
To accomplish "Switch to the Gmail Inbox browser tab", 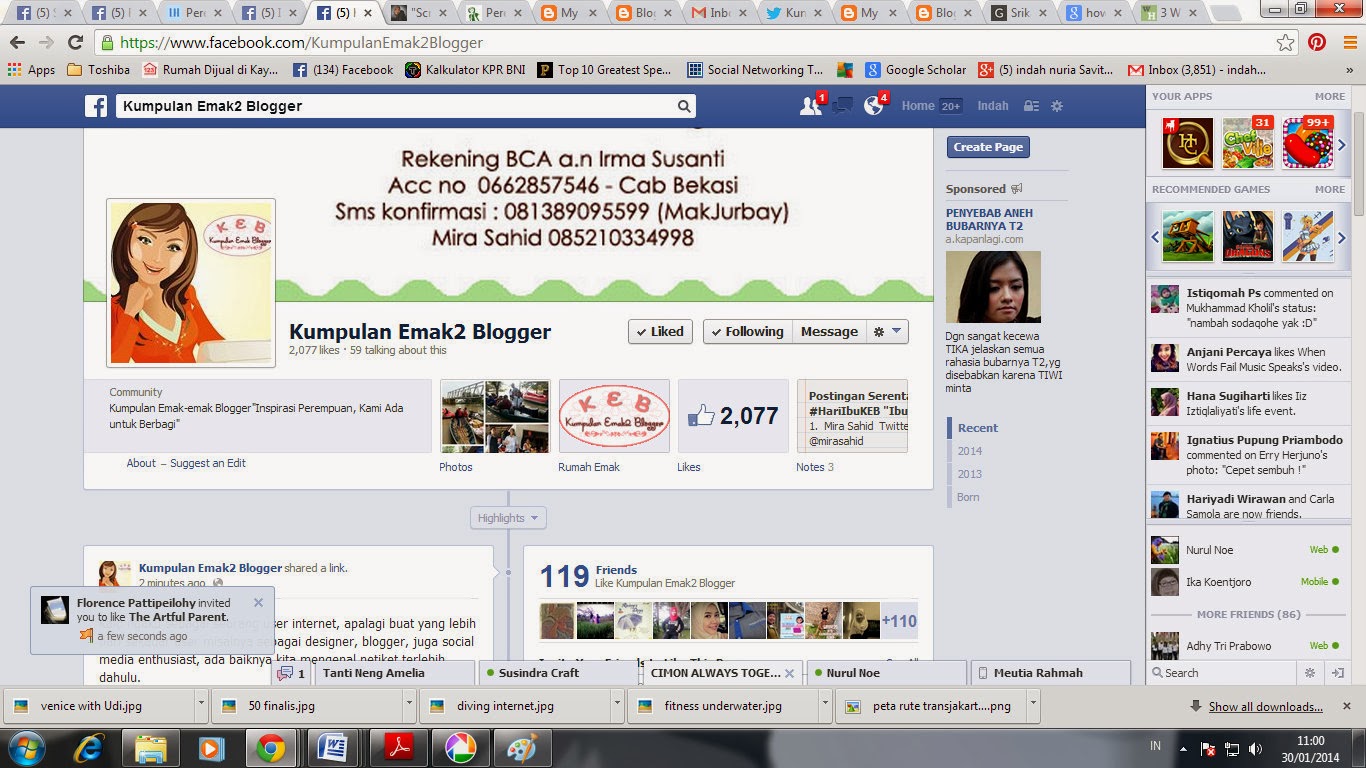I will tap(721, 13).
